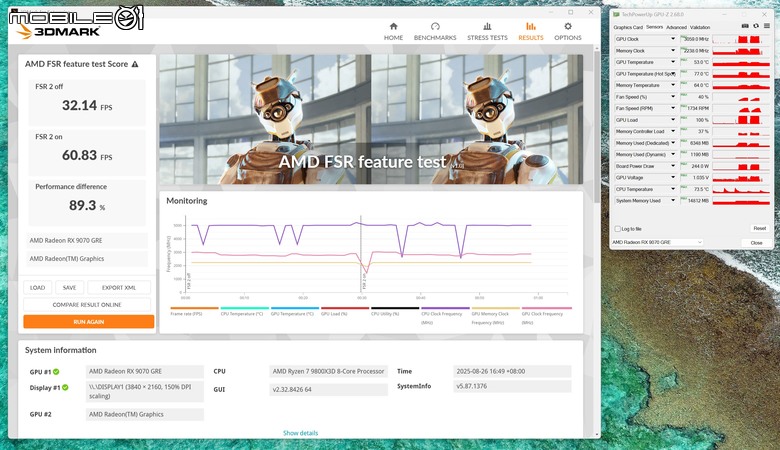Click the Reset button in GPU-Z

tap(759, 228)
